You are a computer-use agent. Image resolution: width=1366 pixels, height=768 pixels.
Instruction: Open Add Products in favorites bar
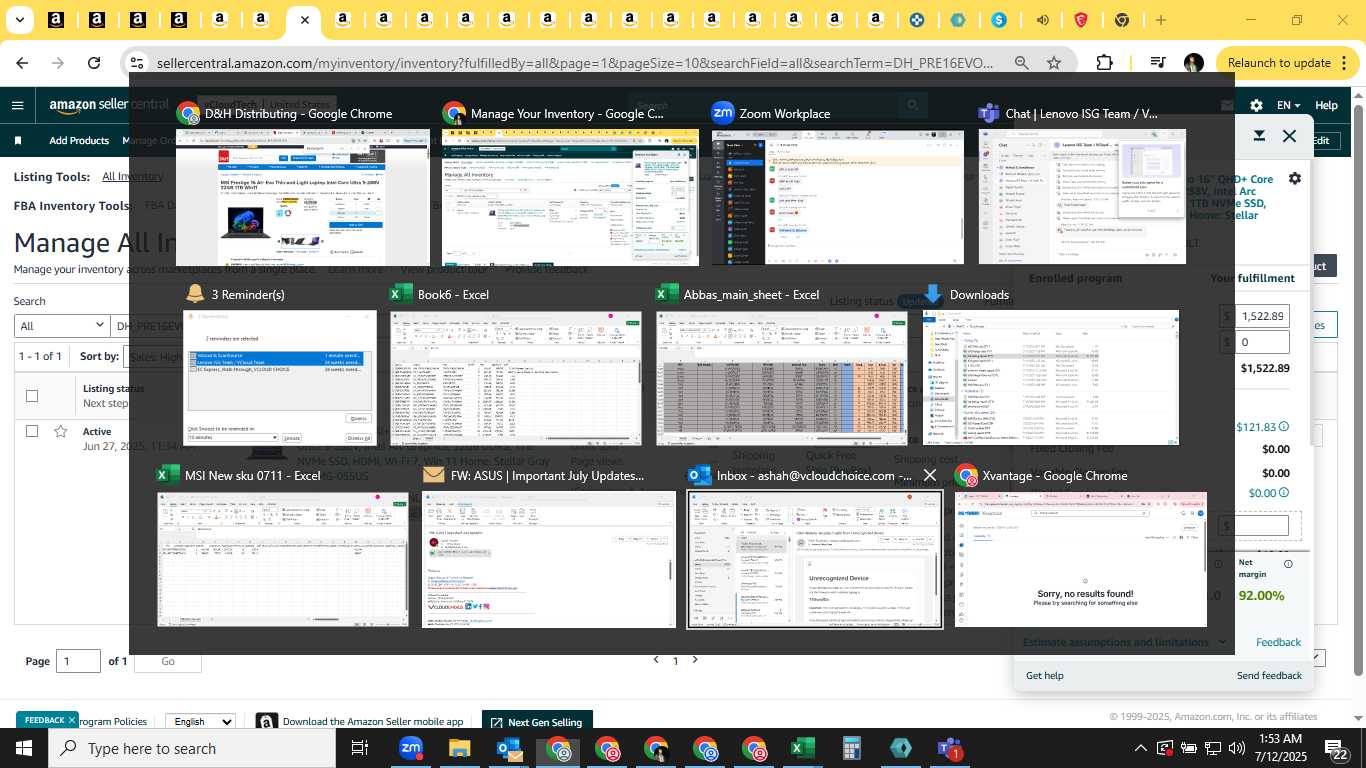click(x=79, y=141)
